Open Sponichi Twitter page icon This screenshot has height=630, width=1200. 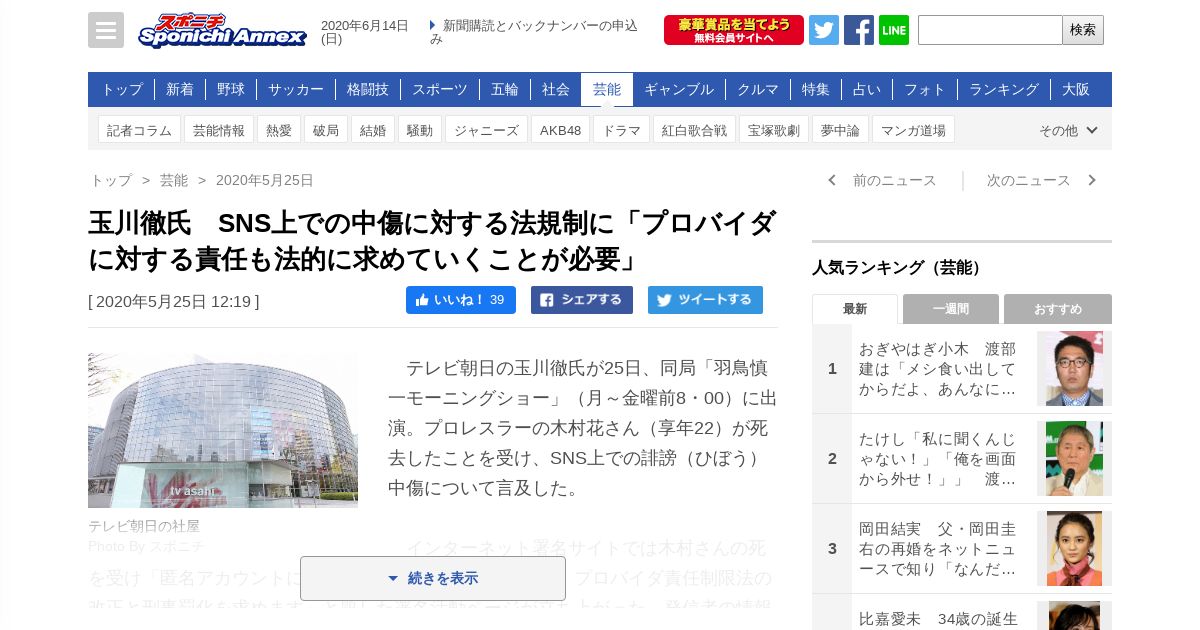click(824, 30)
